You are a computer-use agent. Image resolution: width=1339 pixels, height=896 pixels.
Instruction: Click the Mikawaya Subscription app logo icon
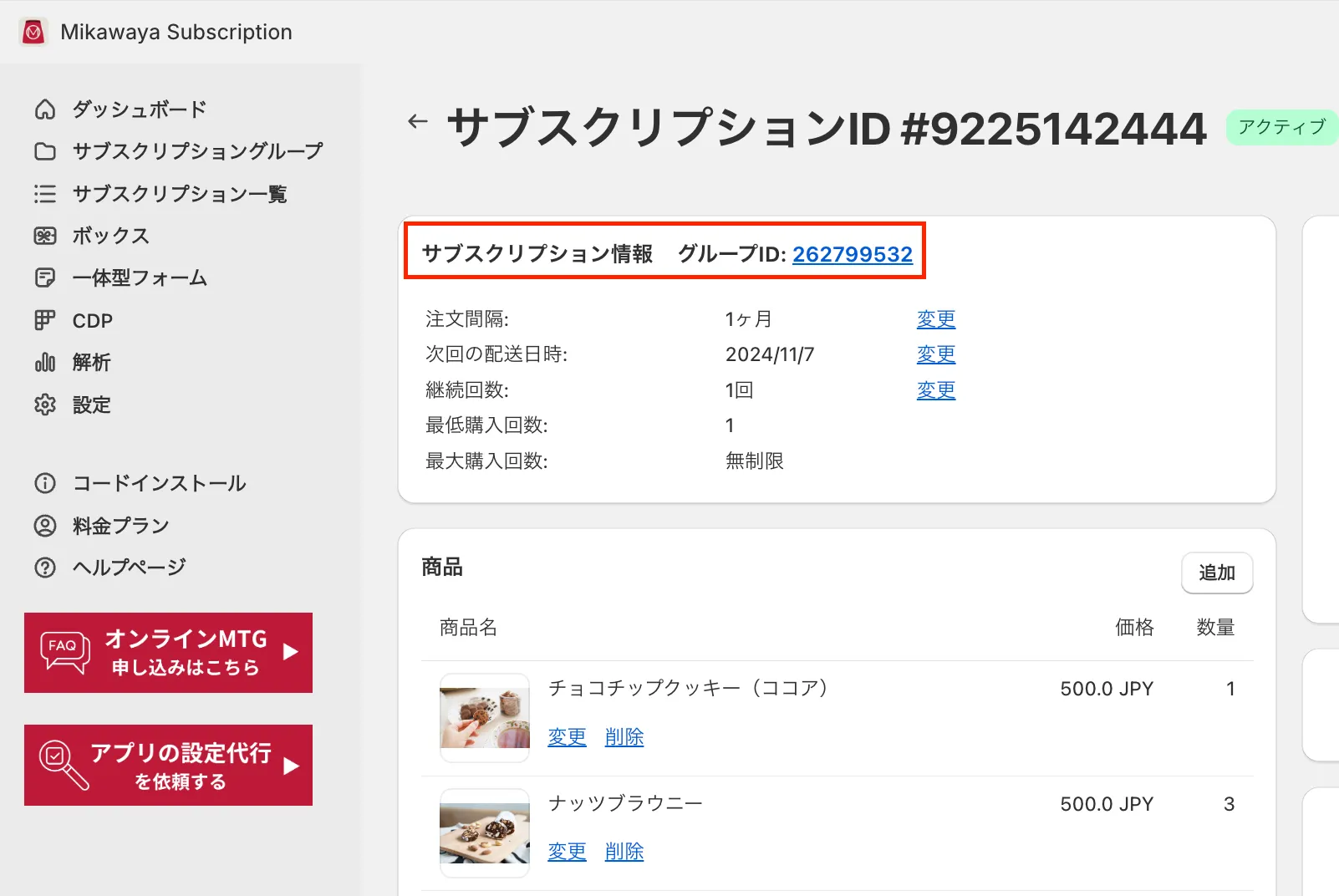point(33,33)
